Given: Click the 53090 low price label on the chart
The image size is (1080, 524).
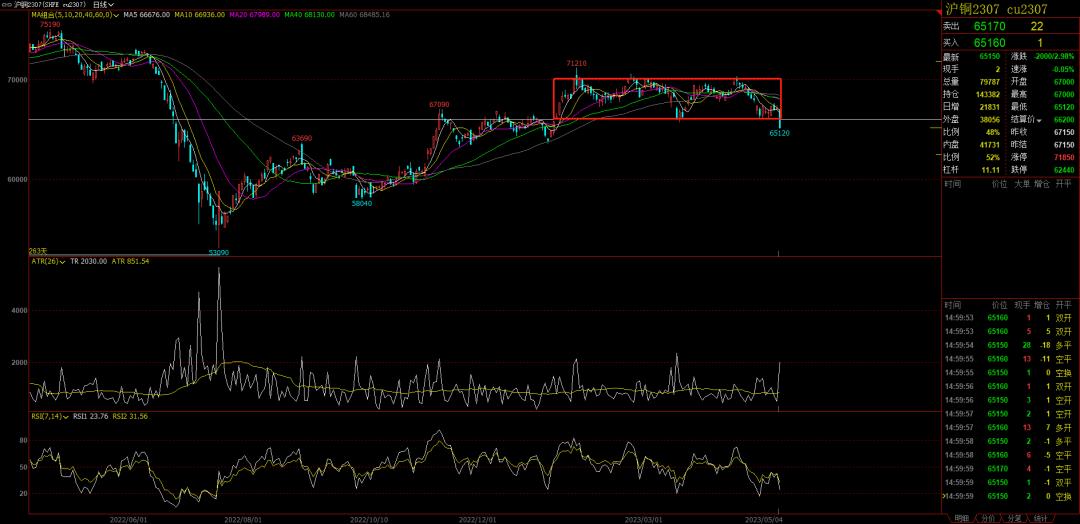Looking at the screenshot, I should pyautogui.click(x=218, y=252).
